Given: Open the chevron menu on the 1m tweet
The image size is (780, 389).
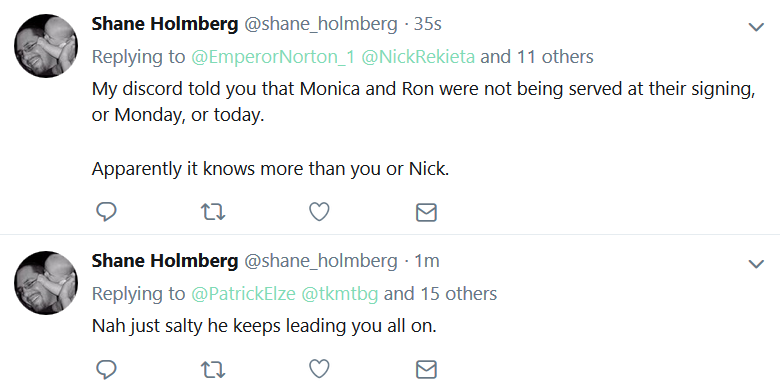Looking at the screenshot, I should tap(756, 264).
